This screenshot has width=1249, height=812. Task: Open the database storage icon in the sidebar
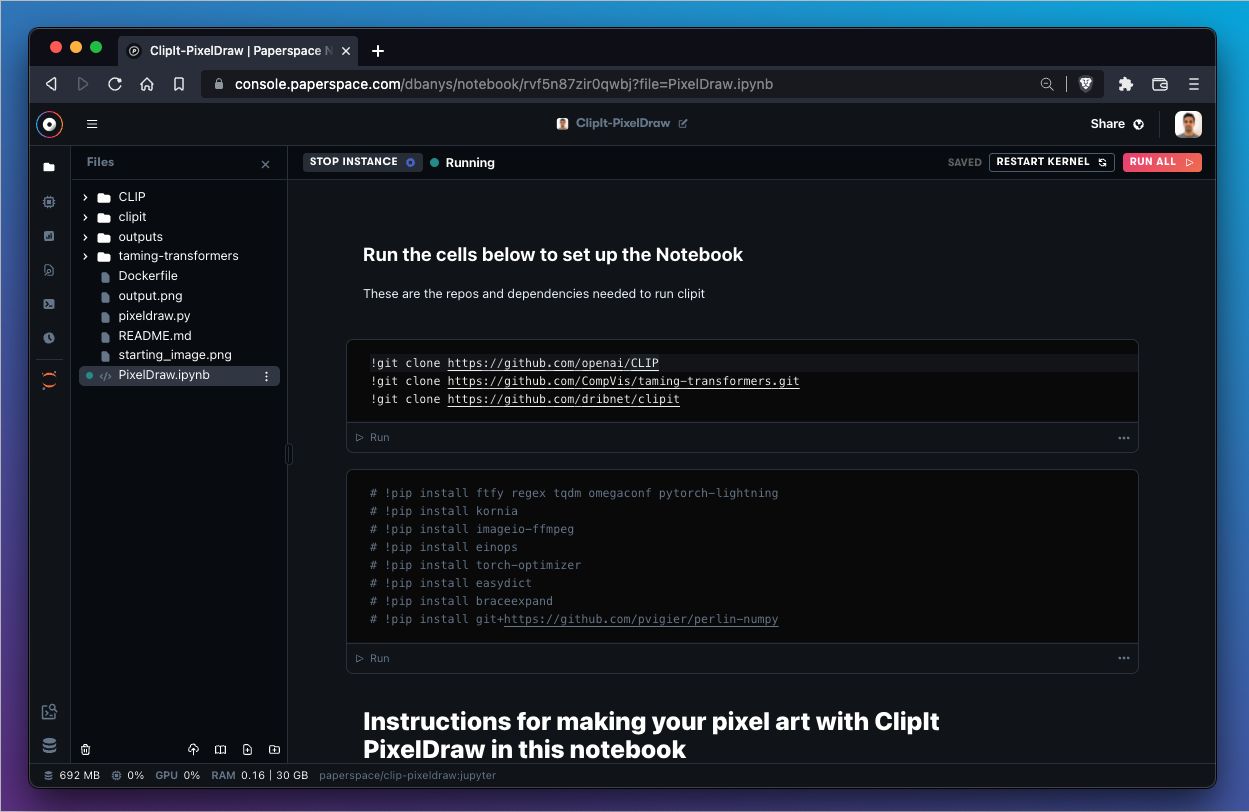pos(49,746)
